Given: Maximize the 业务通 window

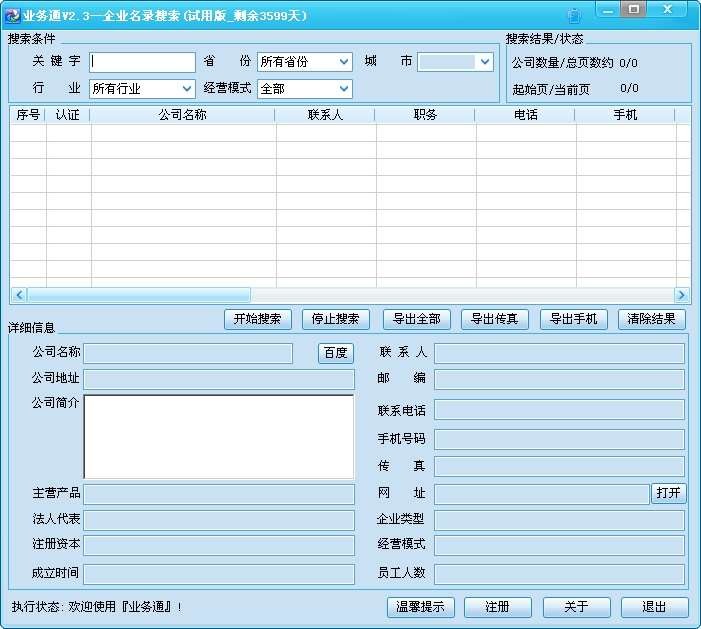Looking at the screenshot, I should coord(633,9).
